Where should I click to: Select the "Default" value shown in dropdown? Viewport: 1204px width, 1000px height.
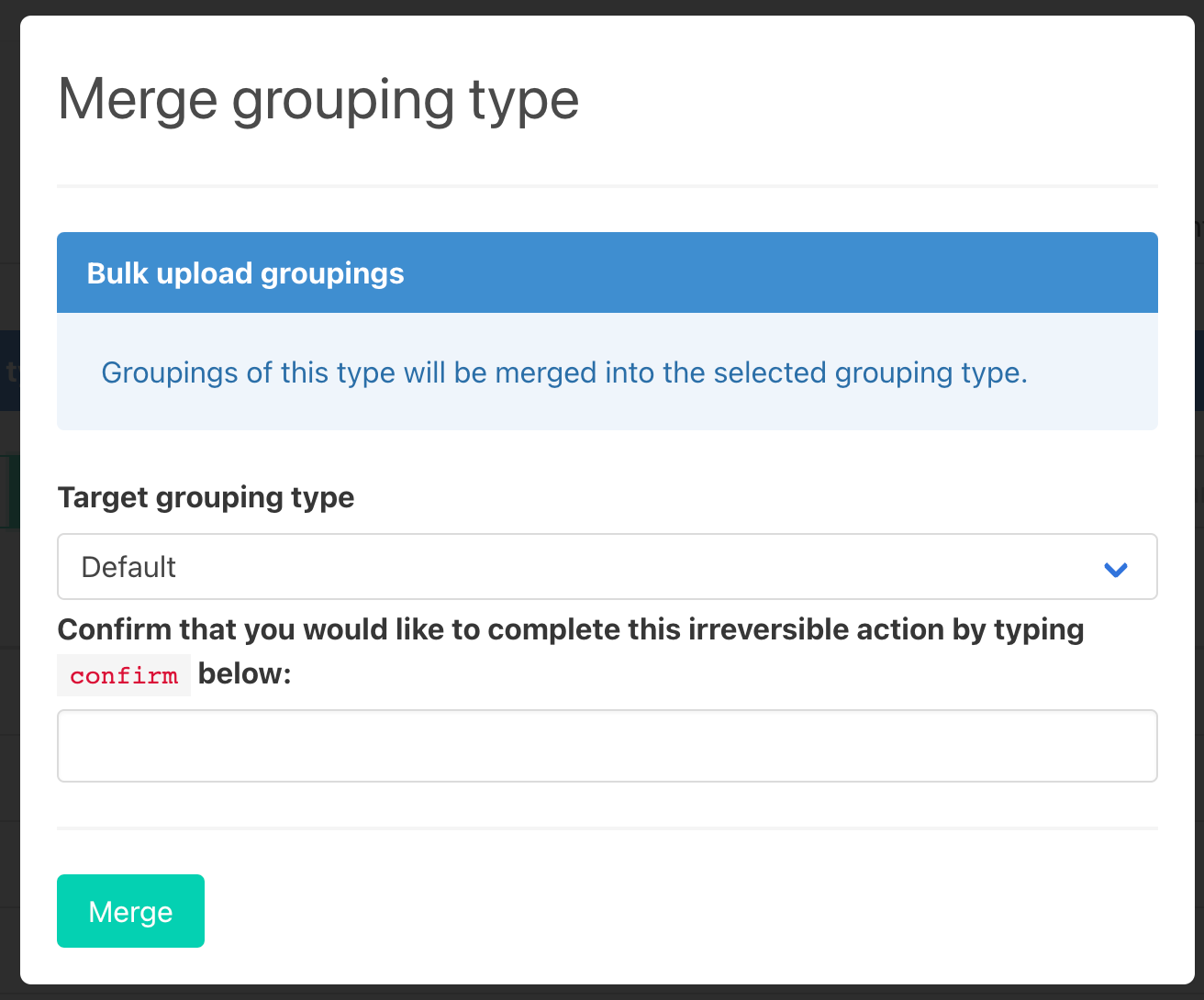tap(129, 567)
